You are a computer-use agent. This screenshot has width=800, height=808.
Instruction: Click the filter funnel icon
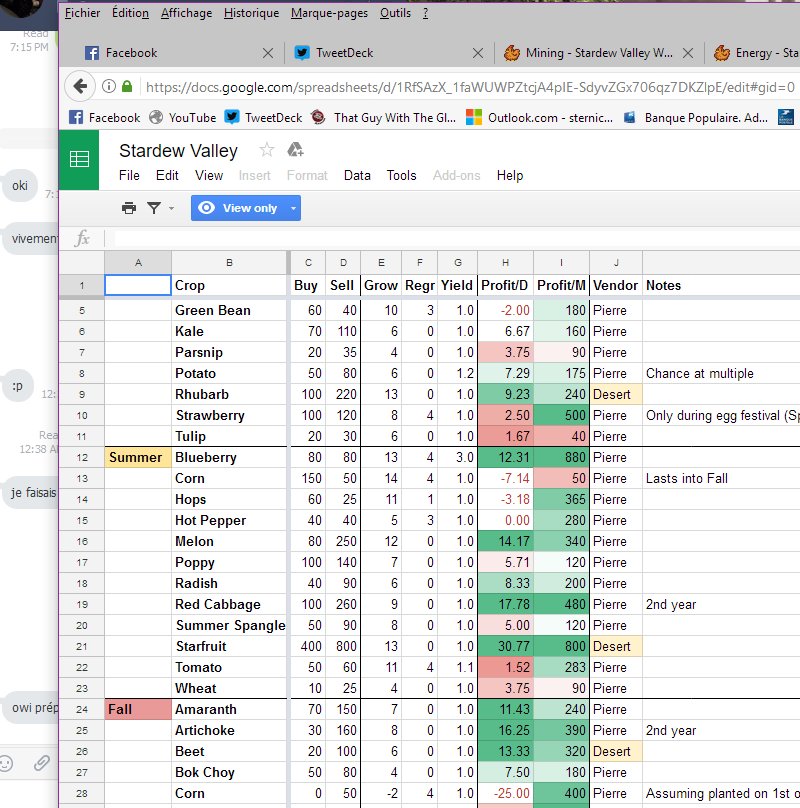tap(154, 208)
